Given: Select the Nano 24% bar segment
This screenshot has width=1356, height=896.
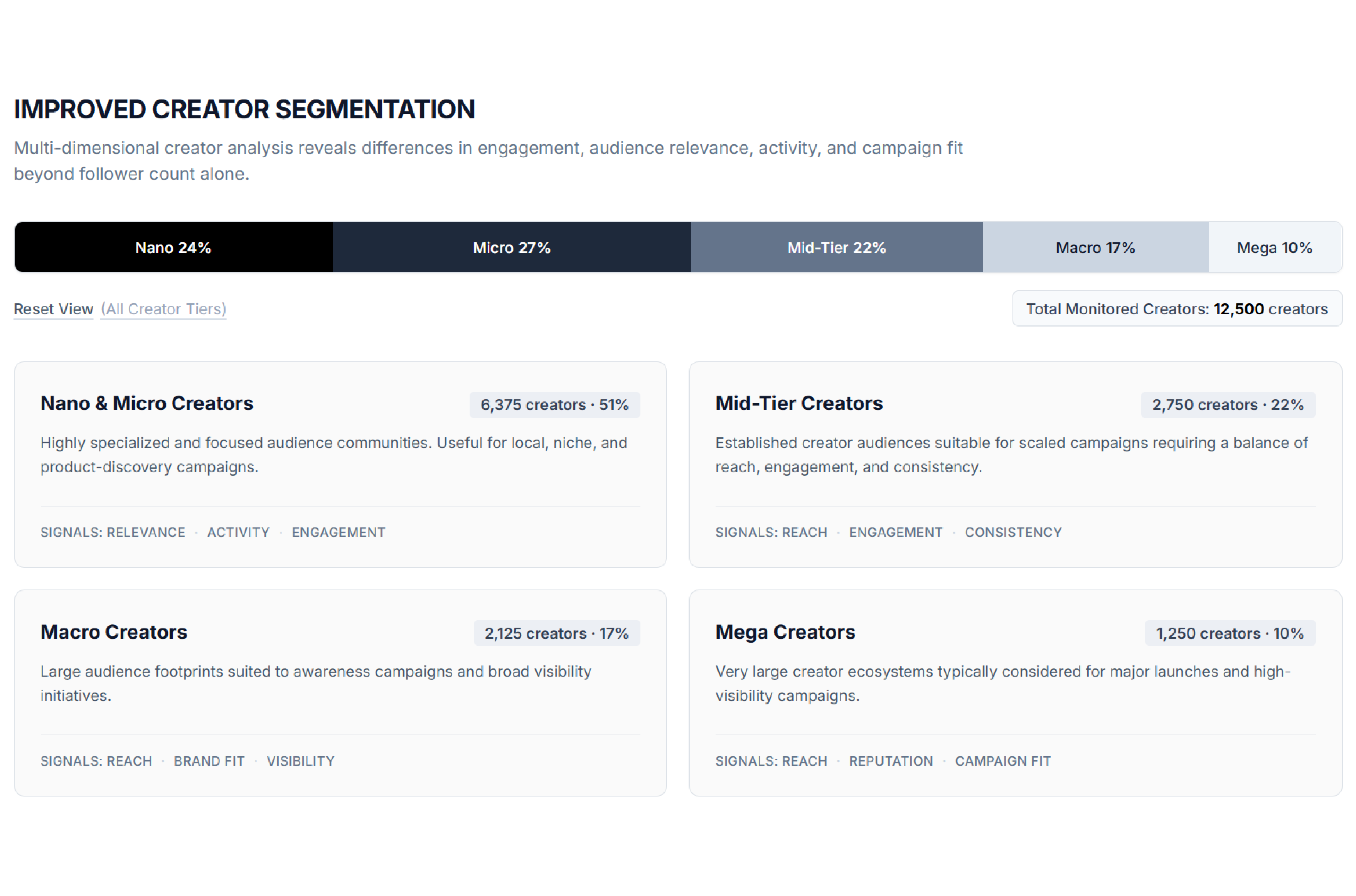Looking at the screenshot, I should (174, 248).
